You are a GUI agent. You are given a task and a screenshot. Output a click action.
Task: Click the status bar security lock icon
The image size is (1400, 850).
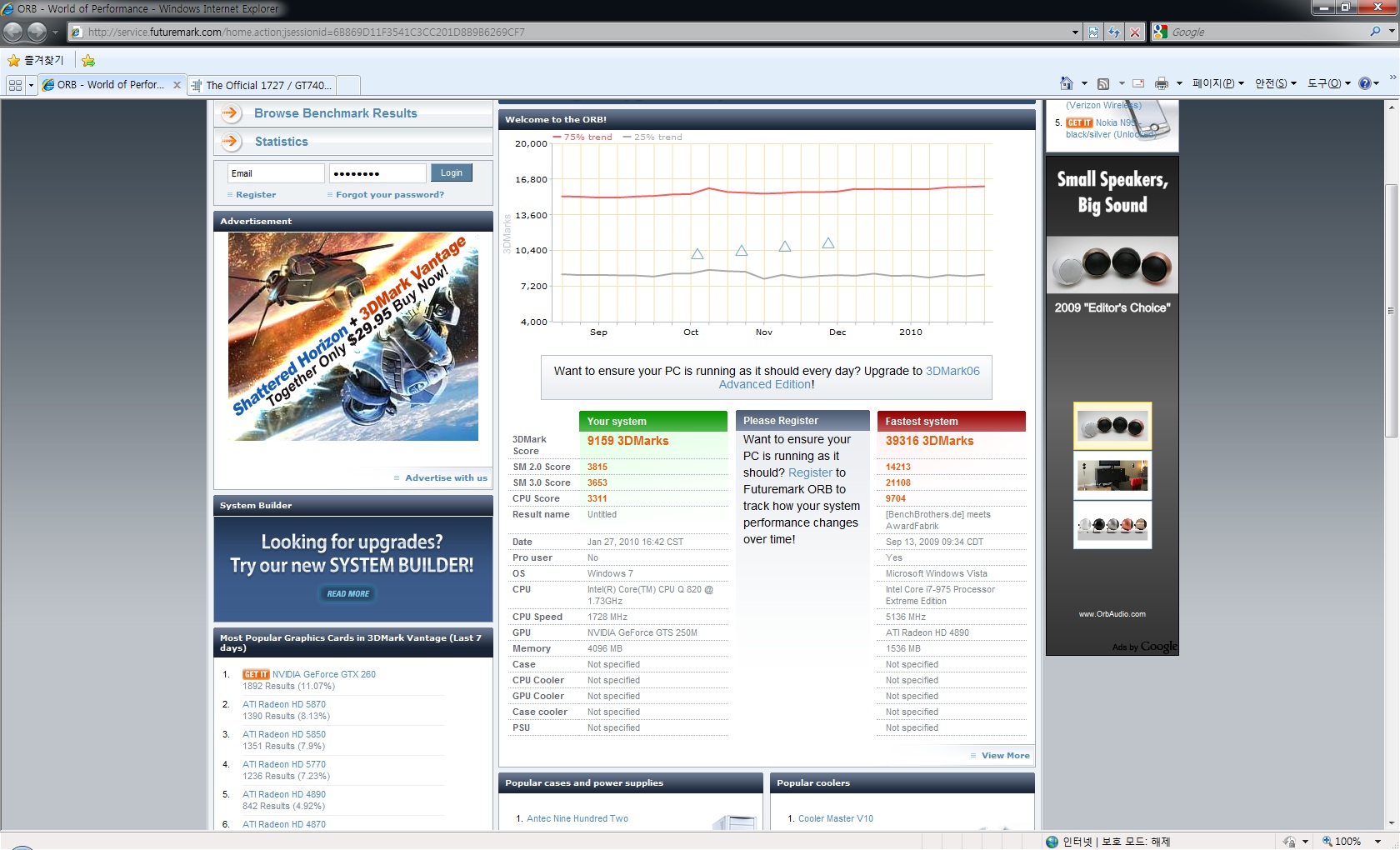[x=1290, y=842]
